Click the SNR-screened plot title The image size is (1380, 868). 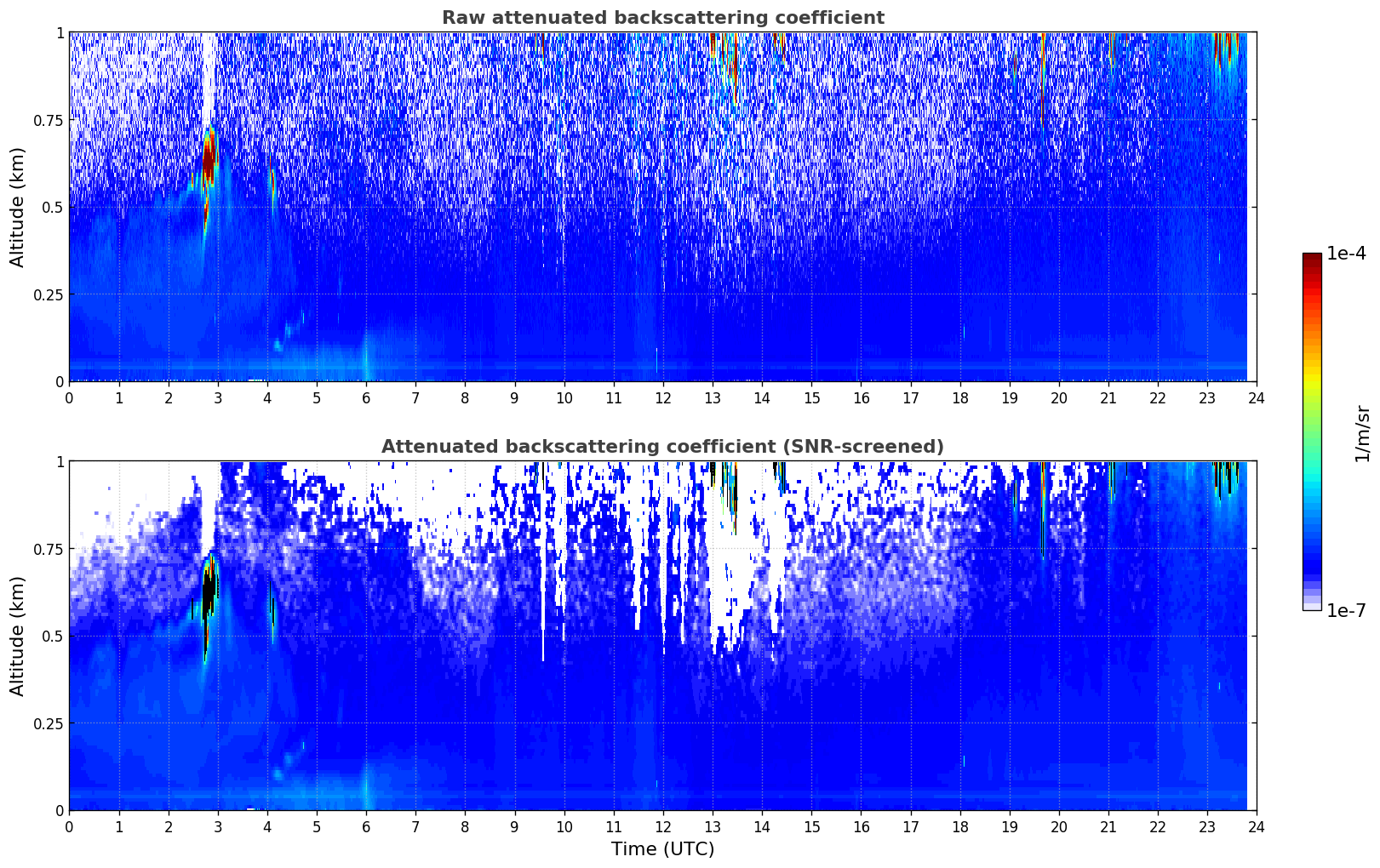click(662, 447)
